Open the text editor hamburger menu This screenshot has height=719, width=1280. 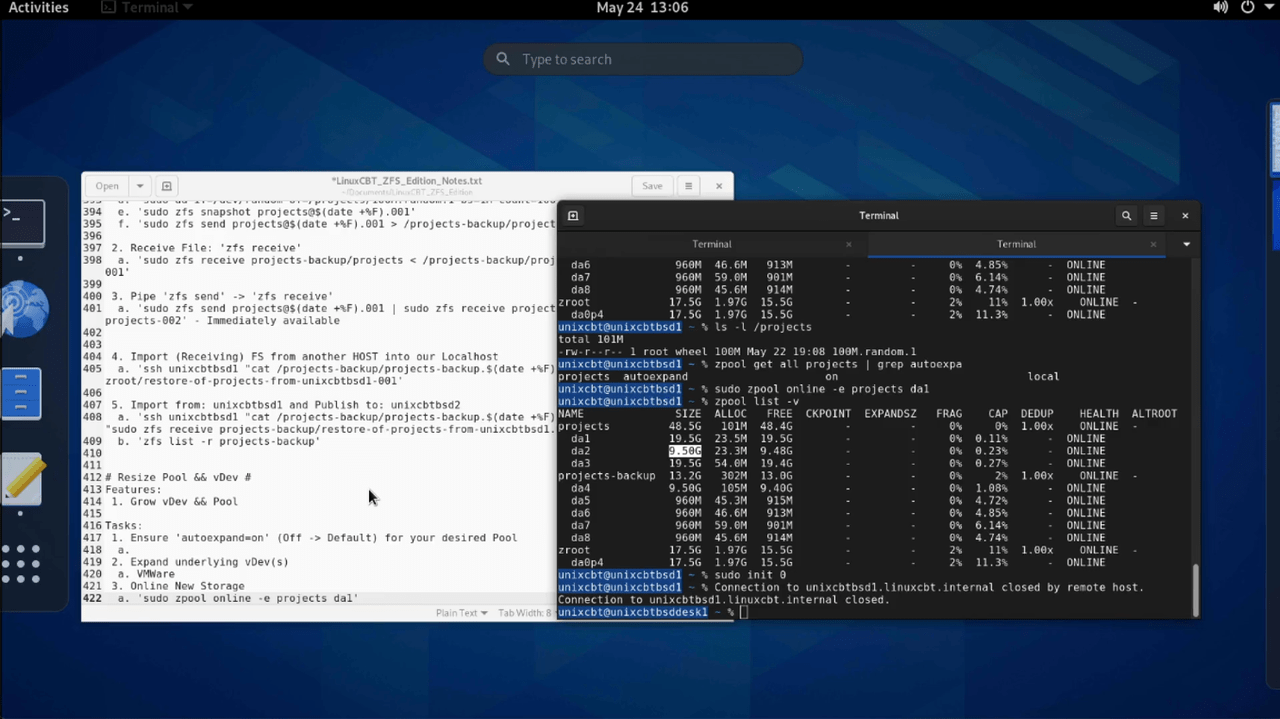(688, 186)
